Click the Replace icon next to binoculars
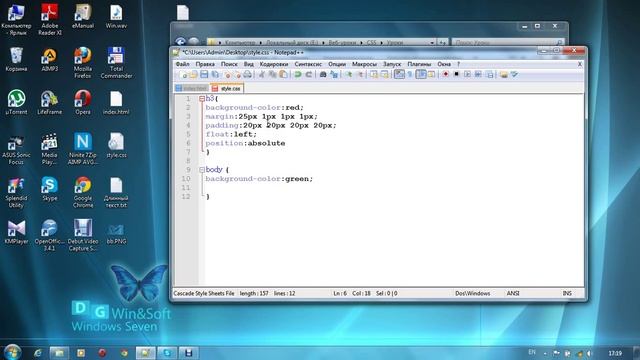The width and height of the screenshot is (640, 360). 334,74
